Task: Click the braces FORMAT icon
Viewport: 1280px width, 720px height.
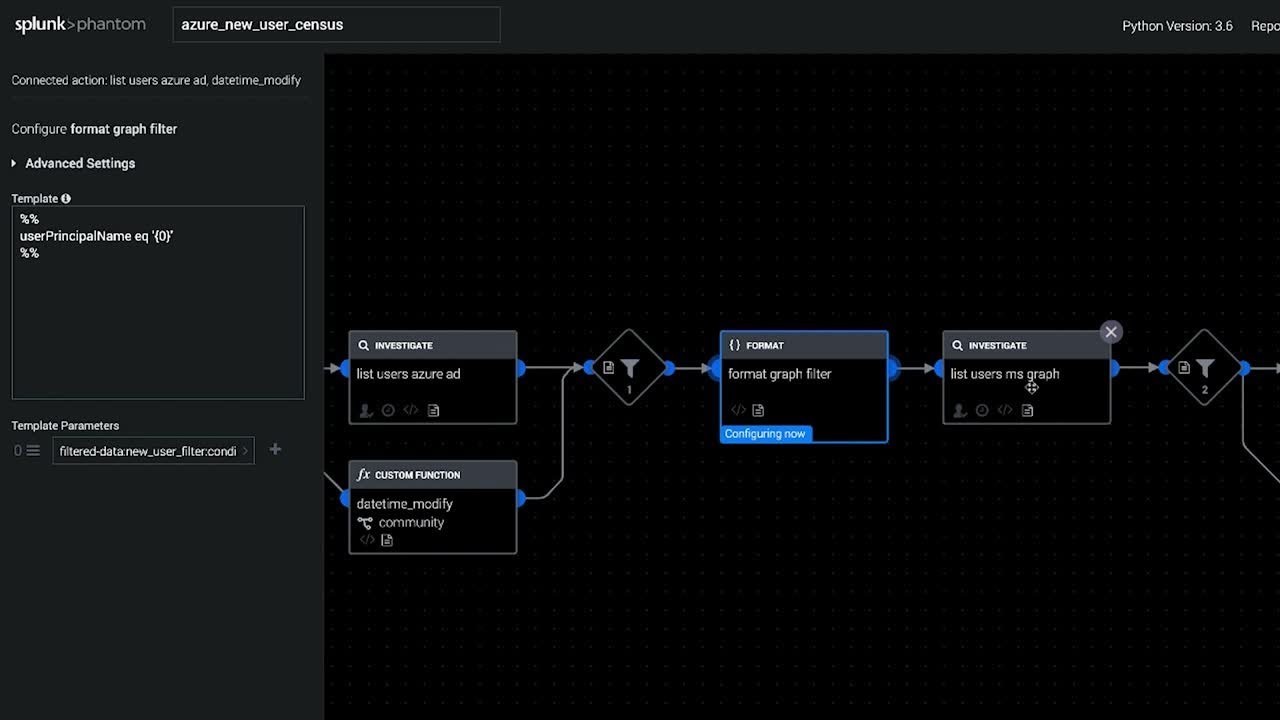Action: (735, 345)
